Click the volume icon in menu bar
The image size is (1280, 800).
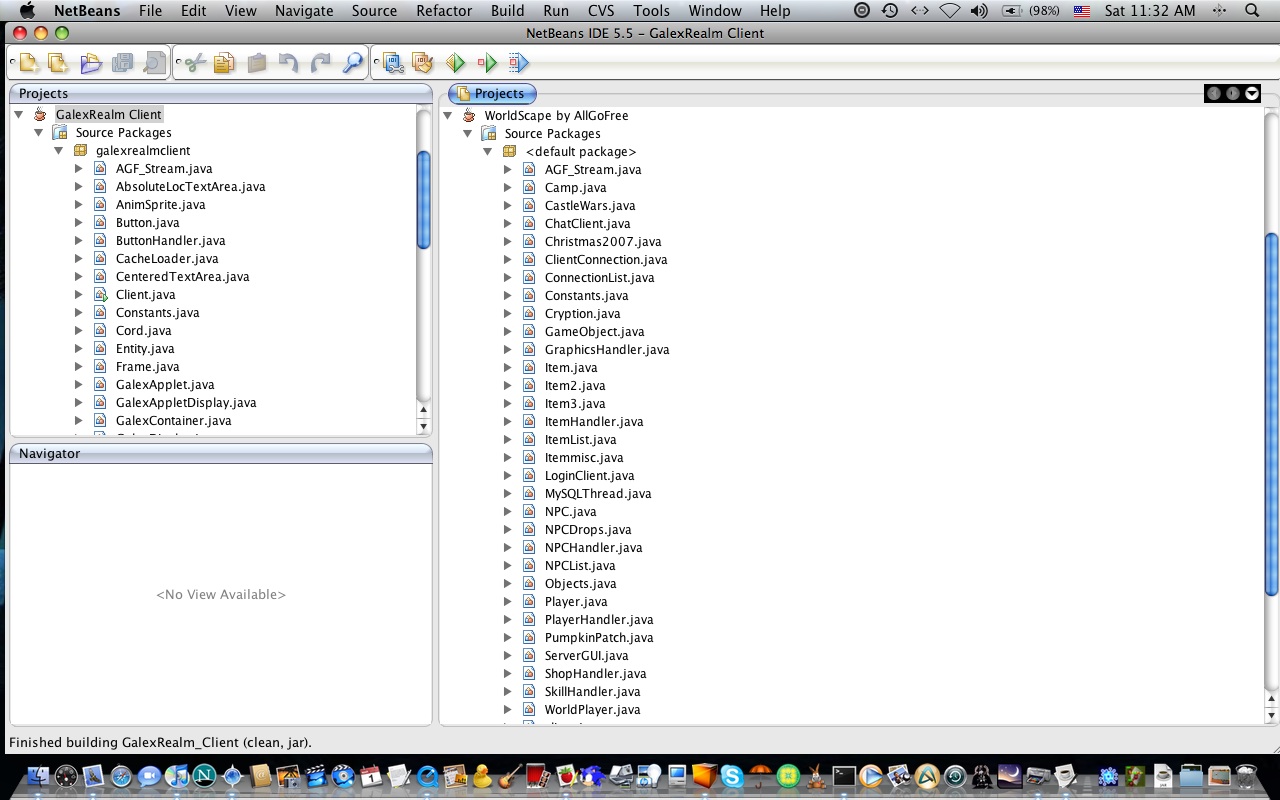(979, 11)
